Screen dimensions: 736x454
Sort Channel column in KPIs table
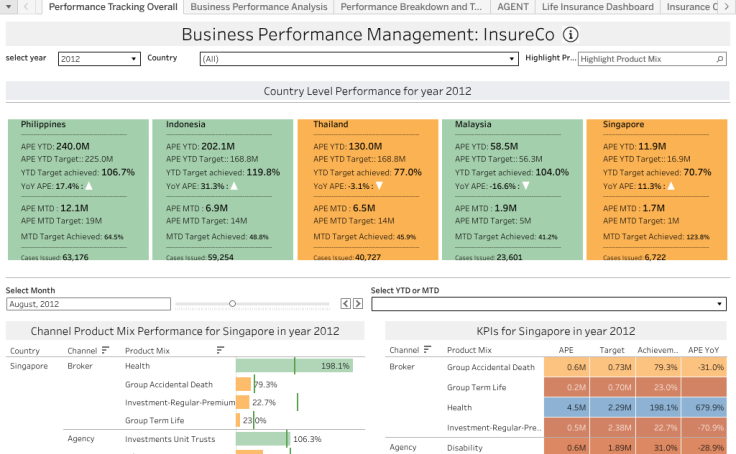[427, 350]
